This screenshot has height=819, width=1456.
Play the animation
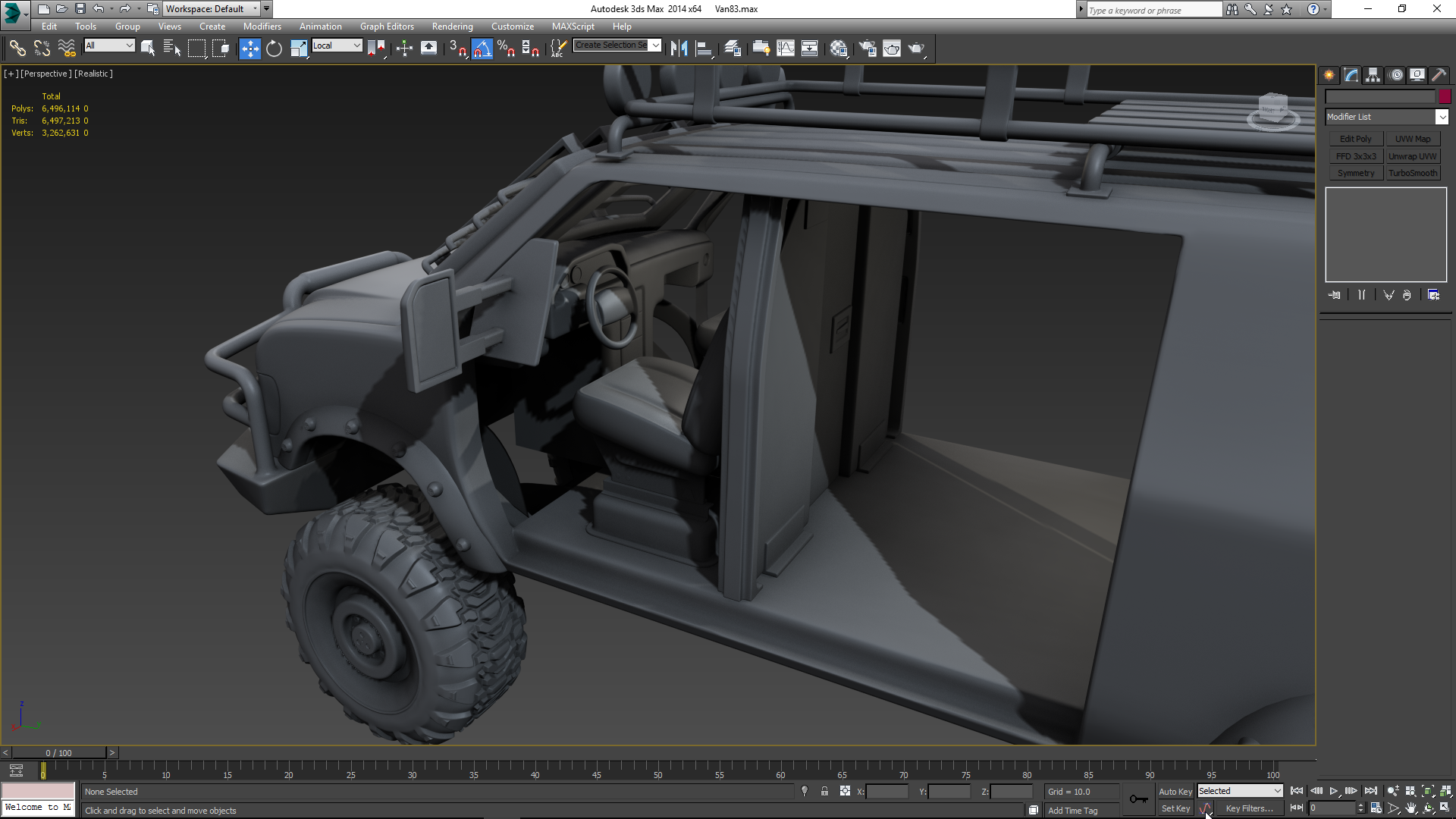(x=1334, y=791)
